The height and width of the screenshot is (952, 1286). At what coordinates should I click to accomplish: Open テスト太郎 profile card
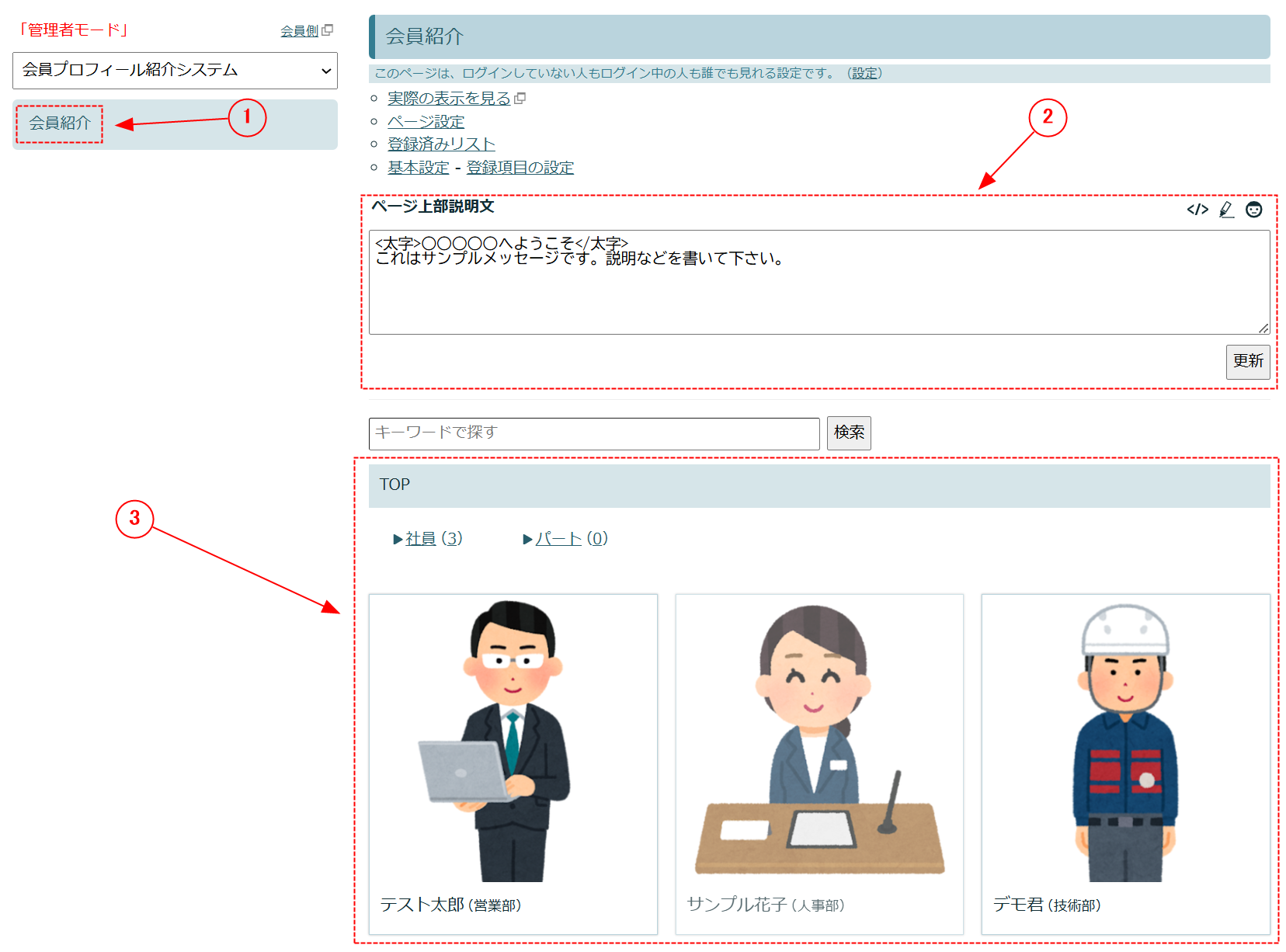coord(513,763)
